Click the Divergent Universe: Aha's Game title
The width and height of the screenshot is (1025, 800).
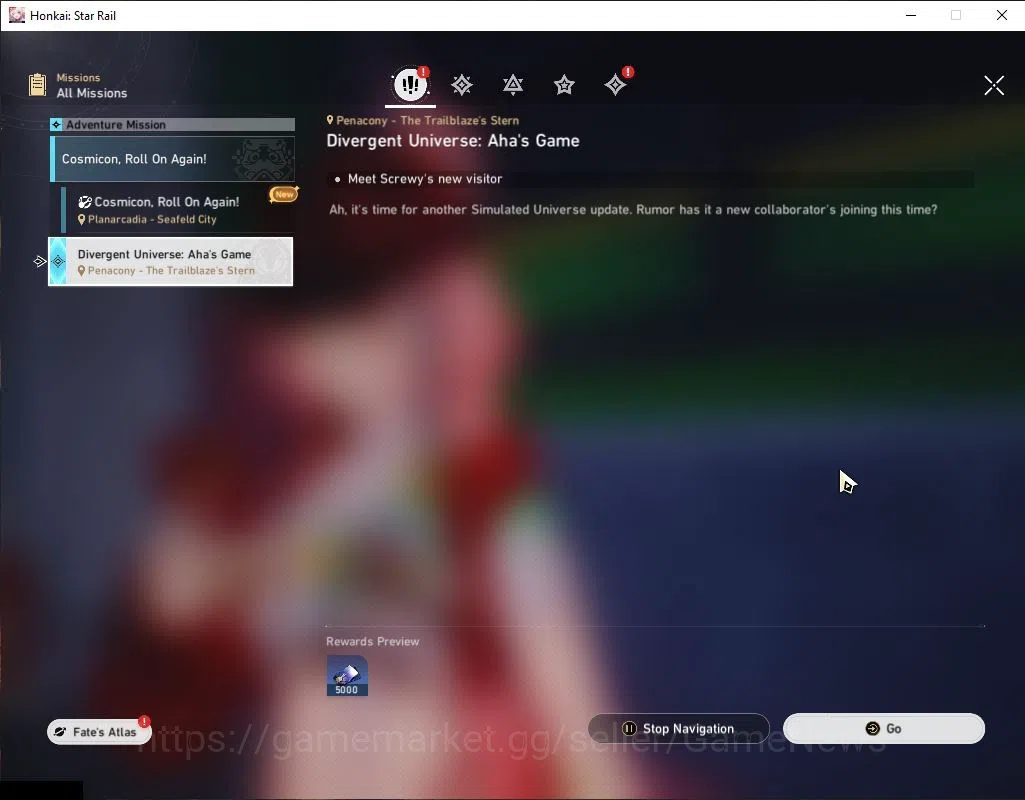click(x=453, y=141)
